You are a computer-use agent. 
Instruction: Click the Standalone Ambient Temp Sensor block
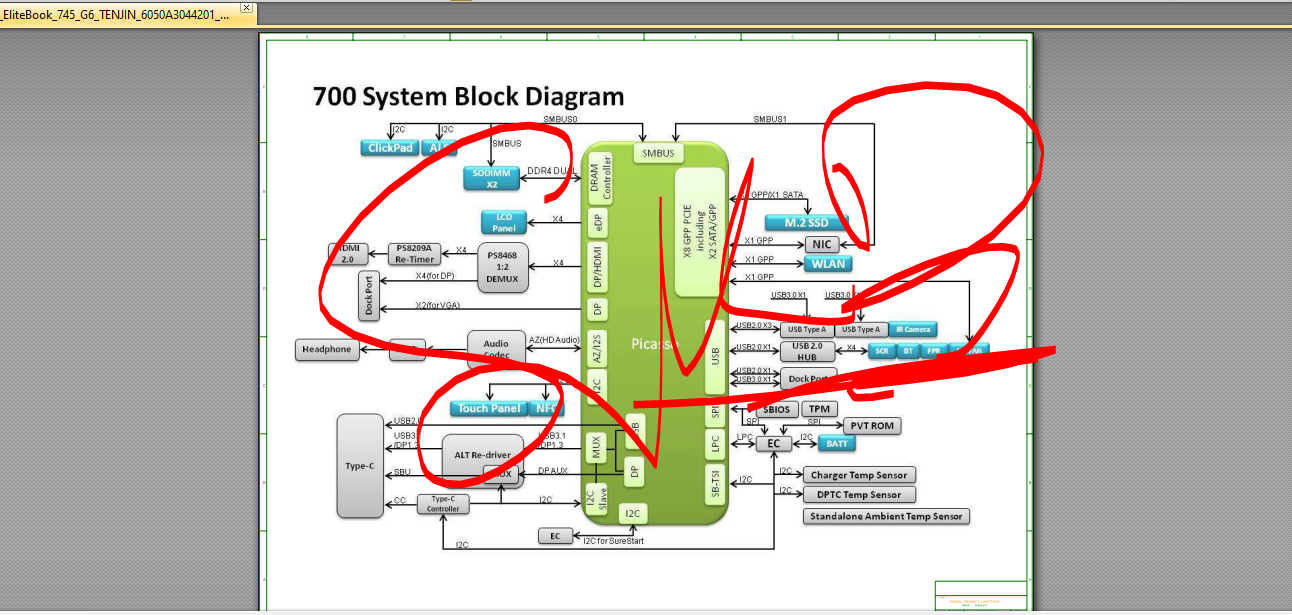[x=886, y=516]
